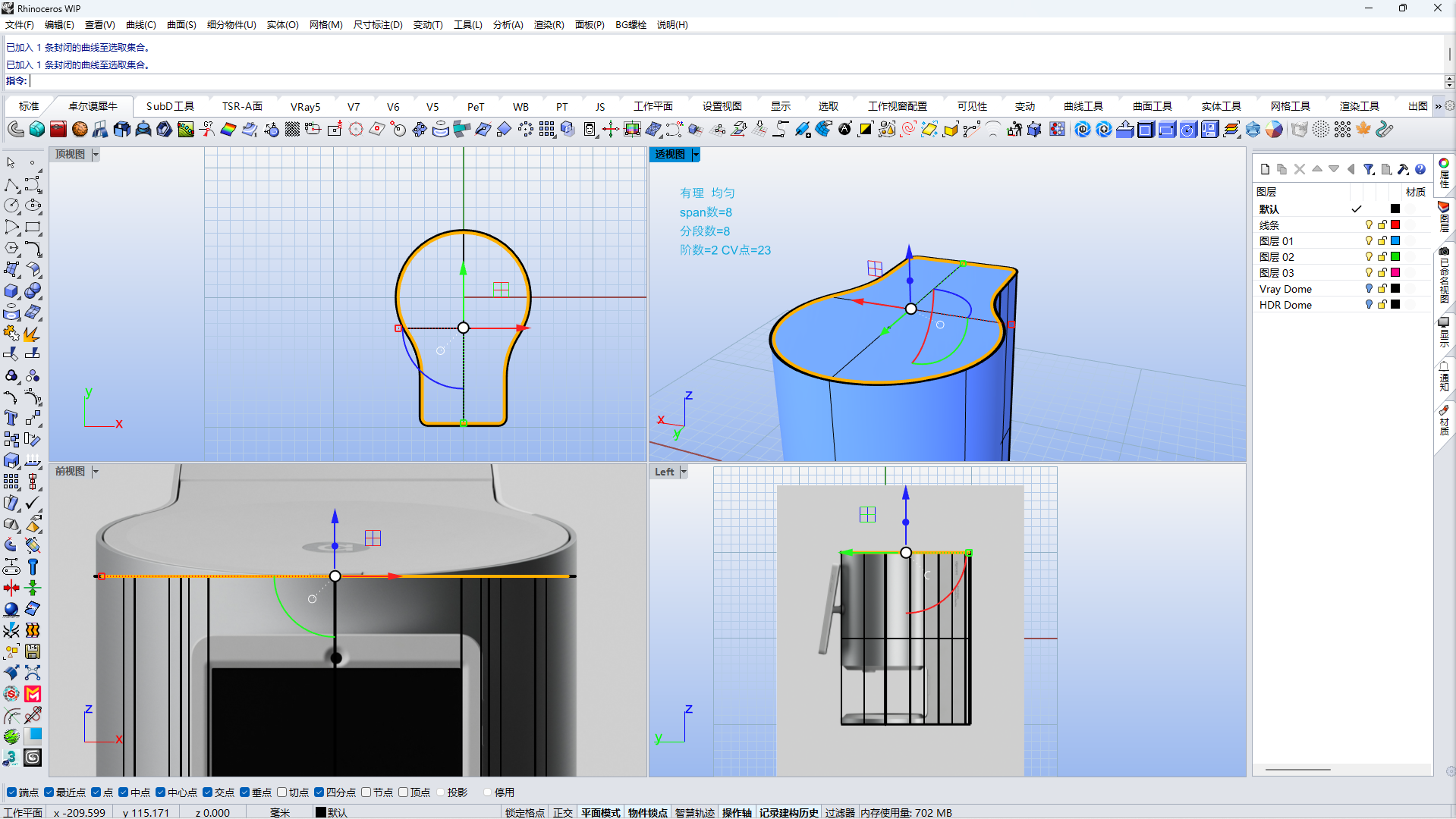Click the black circle letter A icon

pyautogui.click(x=844, y=130)
